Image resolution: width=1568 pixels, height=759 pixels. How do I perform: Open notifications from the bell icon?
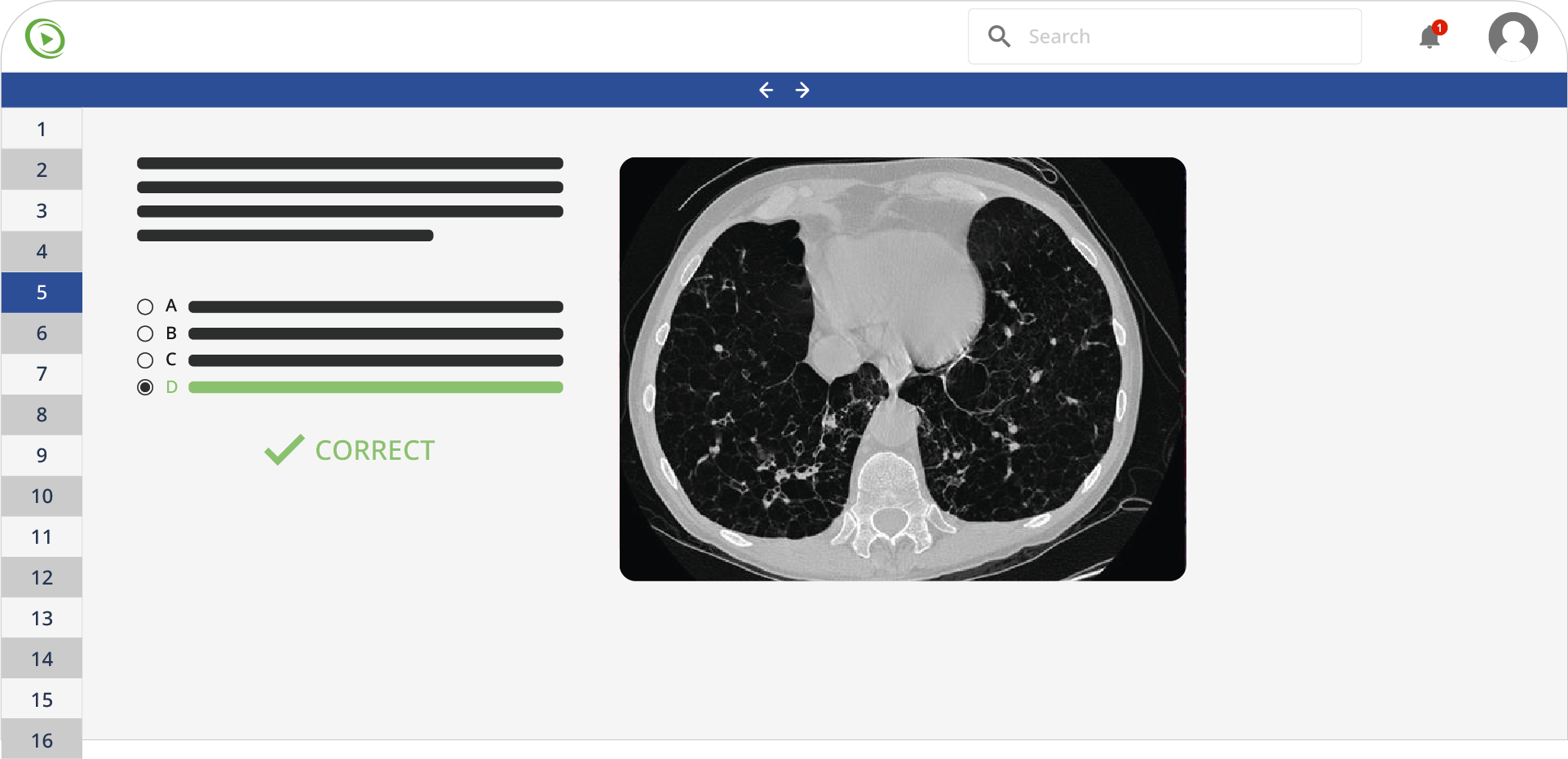(1429, 38)
